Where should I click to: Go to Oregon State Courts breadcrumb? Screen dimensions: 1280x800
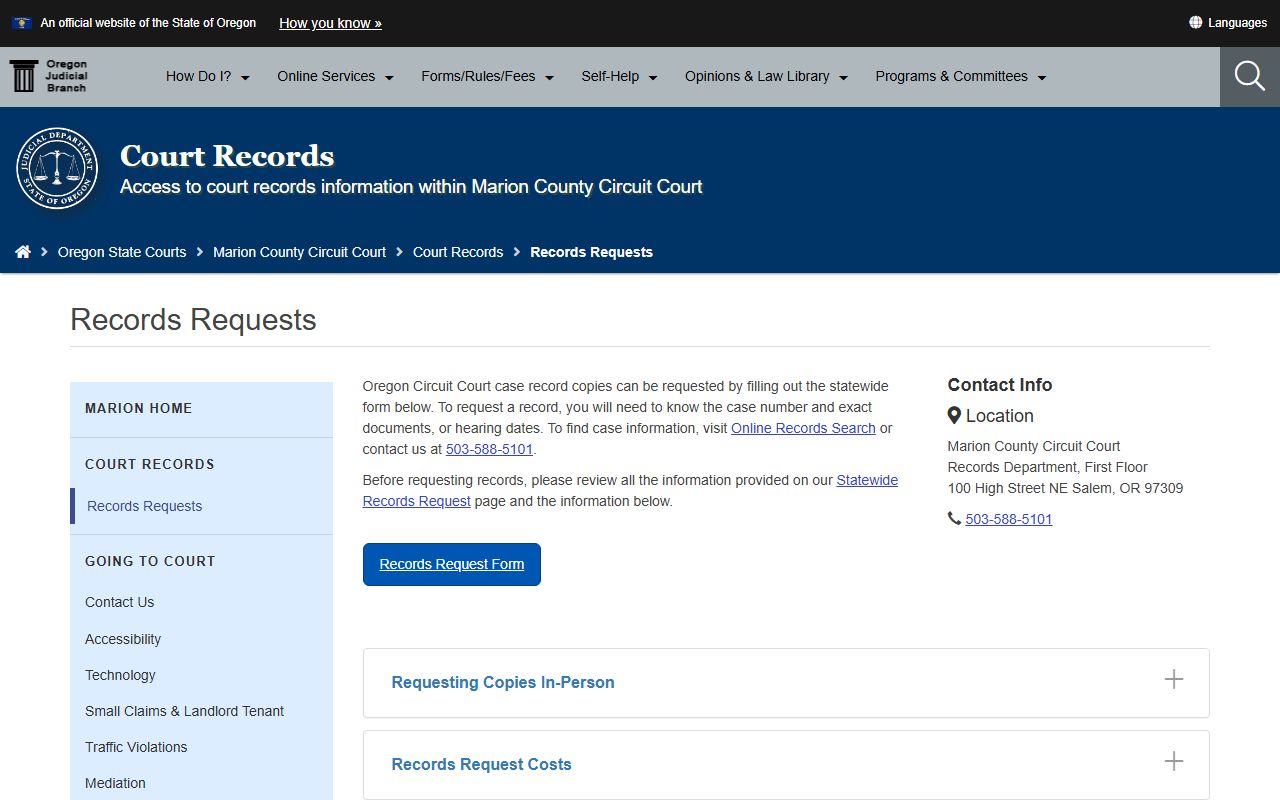pyautogui.click(x=122, y=252)
